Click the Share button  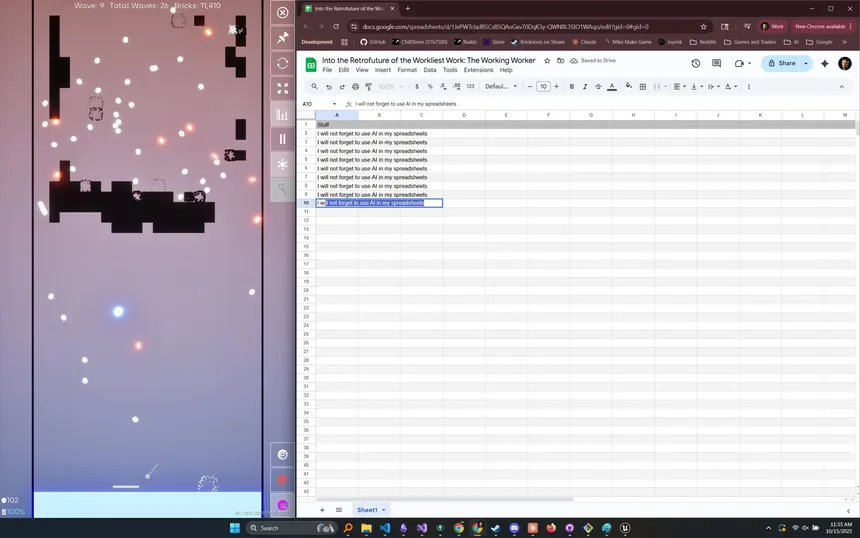click(781, 63)
